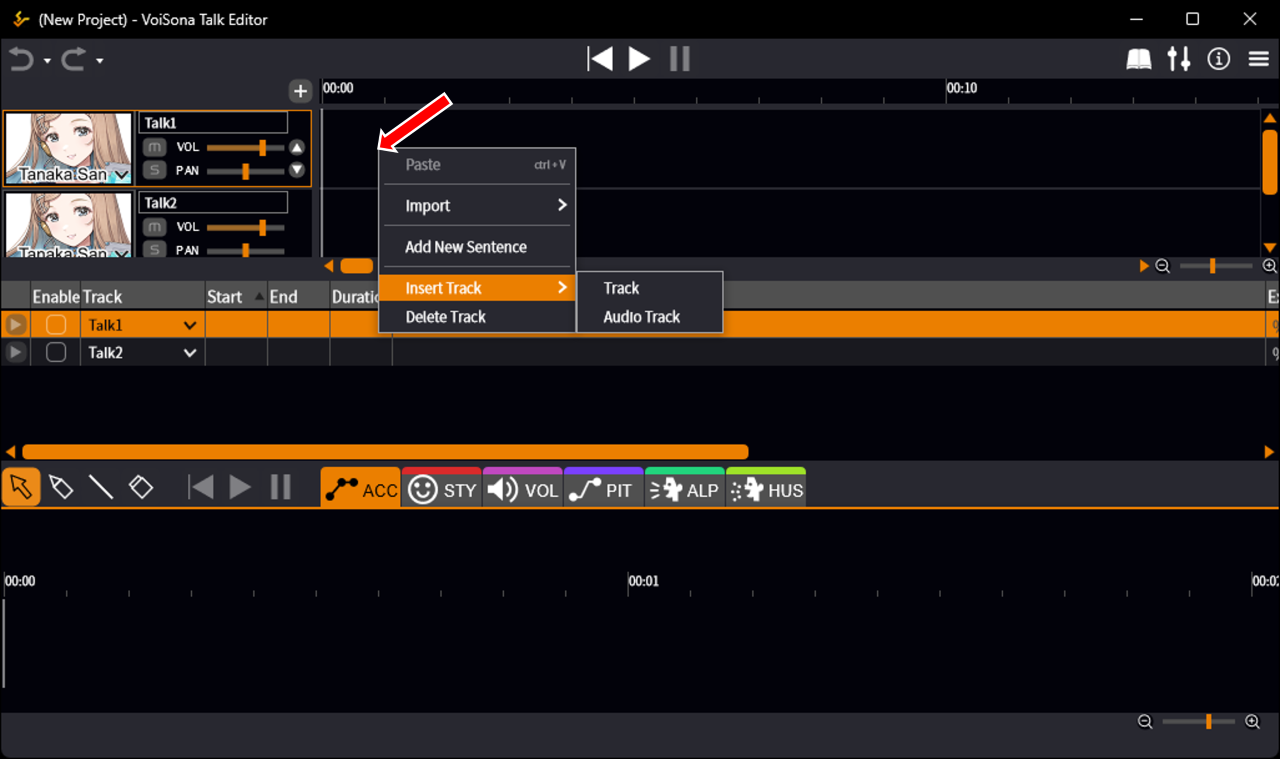Choose Delete Track from the context menu
This screenshot has height=759, width=1280.
tap(477, 317)
